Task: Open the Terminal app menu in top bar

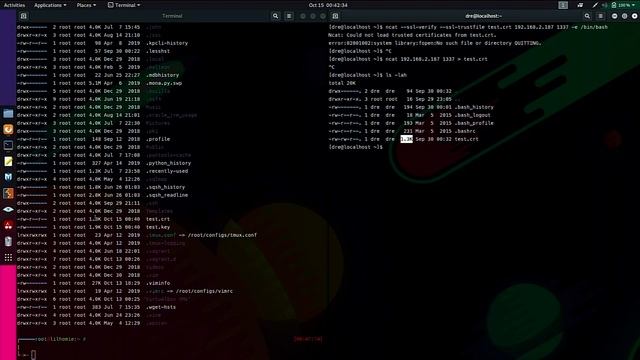Action: 124,5
